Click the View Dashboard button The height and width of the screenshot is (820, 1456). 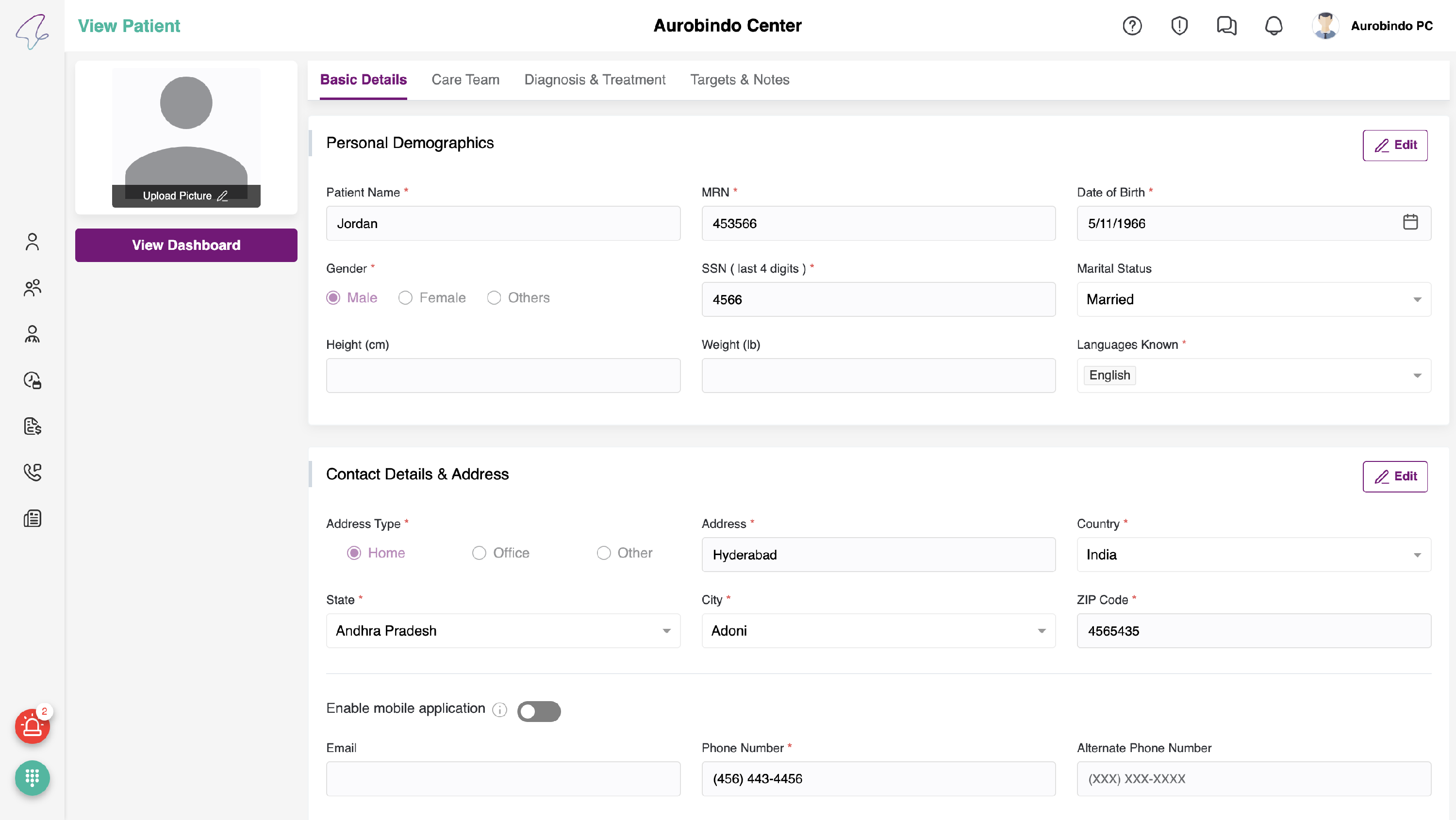point(186,245)
